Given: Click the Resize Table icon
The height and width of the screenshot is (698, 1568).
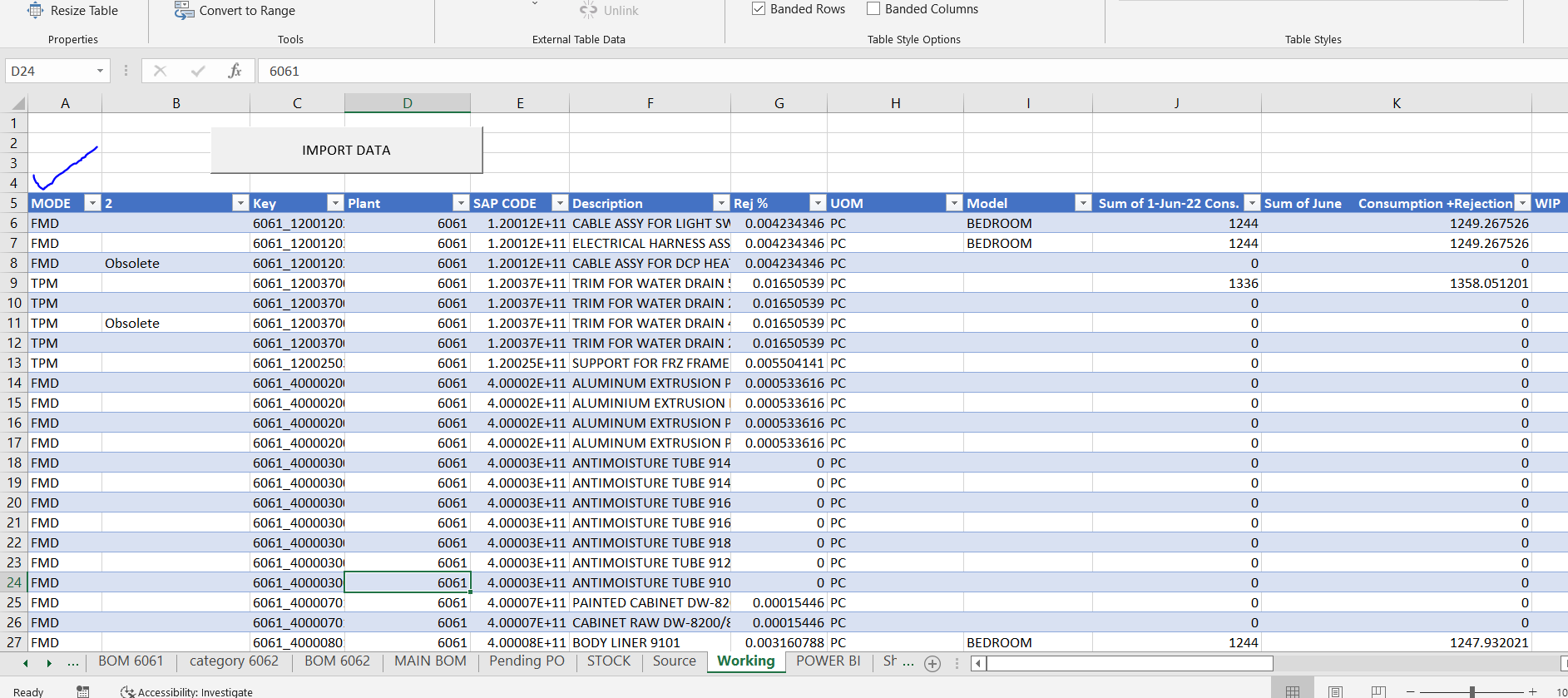Looking at the screenshot, I should 35,11.
